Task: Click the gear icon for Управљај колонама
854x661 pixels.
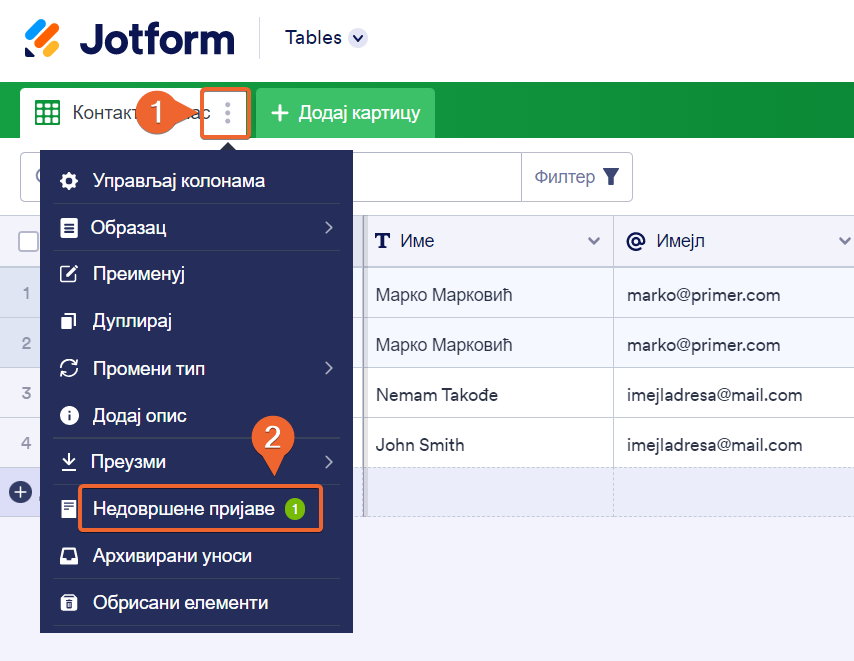Action: coord(69,181)
